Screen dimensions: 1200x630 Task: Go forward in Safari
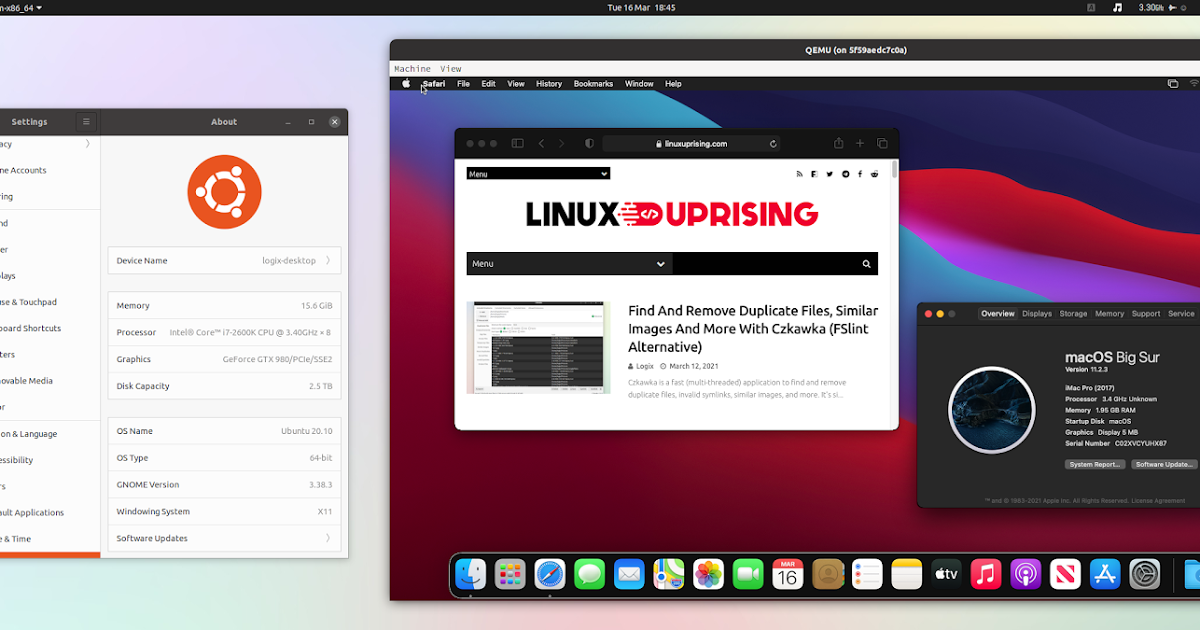click(562, 143)
